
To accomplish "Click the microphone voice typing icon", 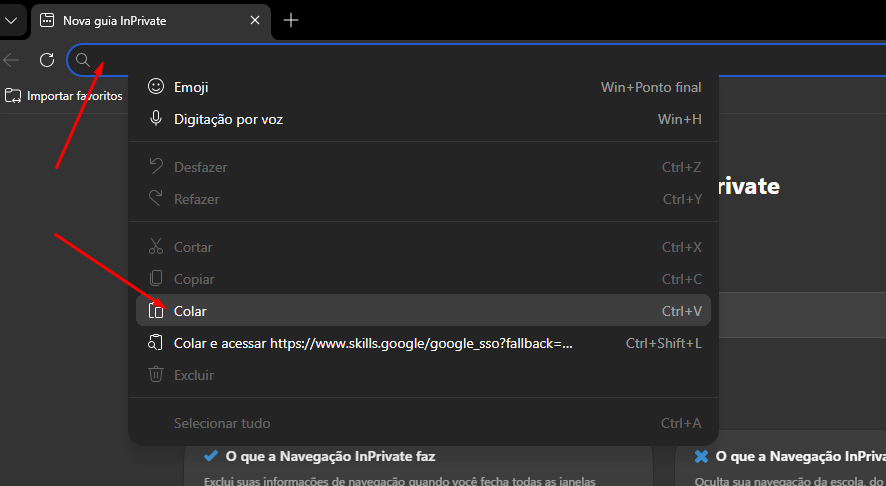I will (156, 118).
